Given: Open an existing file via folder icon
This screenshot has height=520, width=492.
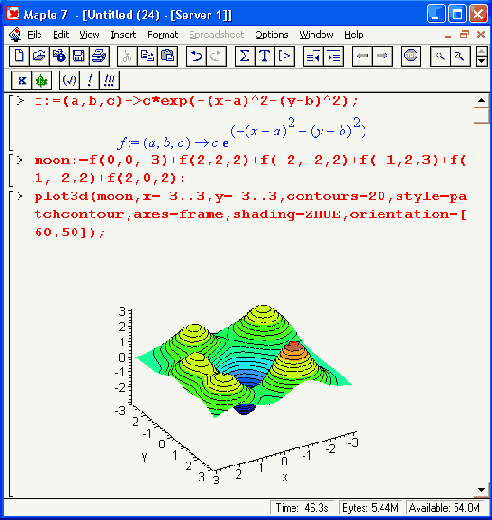Looking at the screenshot, I should click(39, 56).
